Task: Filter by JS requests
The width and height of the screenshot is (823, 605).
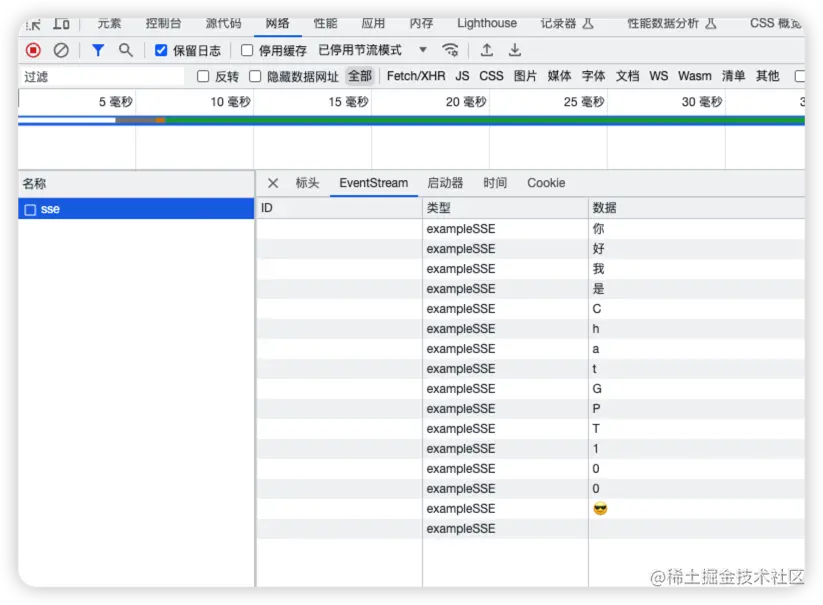Action: [462, 77]
